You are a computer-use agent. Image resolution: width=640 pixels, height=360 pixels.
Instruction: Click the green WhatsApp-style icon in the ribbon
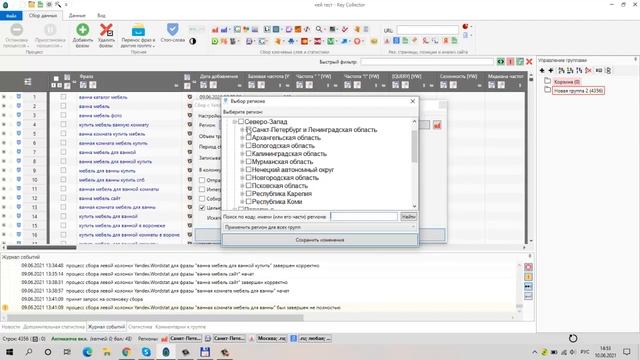coord(215,41)
